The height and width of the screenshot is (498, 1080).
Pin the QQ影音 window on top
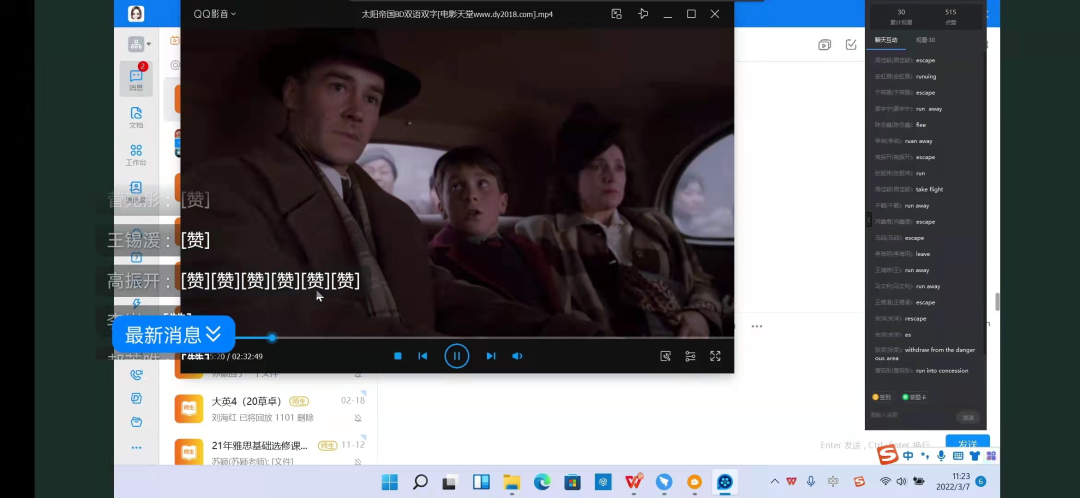click(x=643, y=14)
